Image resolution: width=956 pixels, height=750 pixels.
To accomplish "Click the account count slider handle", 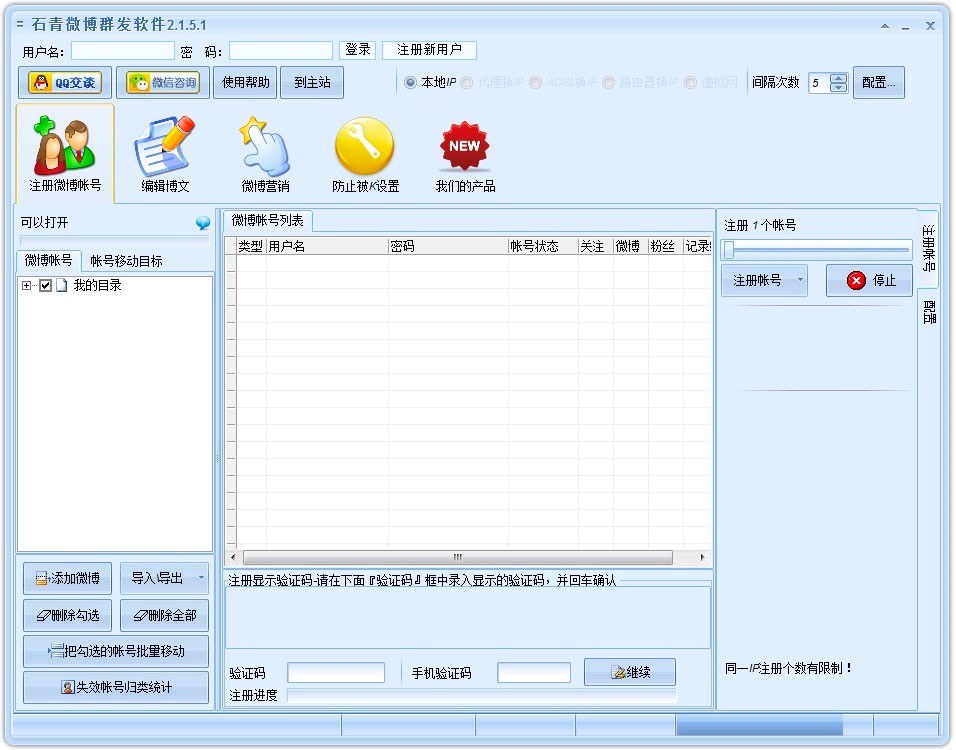I will (729, 249).
